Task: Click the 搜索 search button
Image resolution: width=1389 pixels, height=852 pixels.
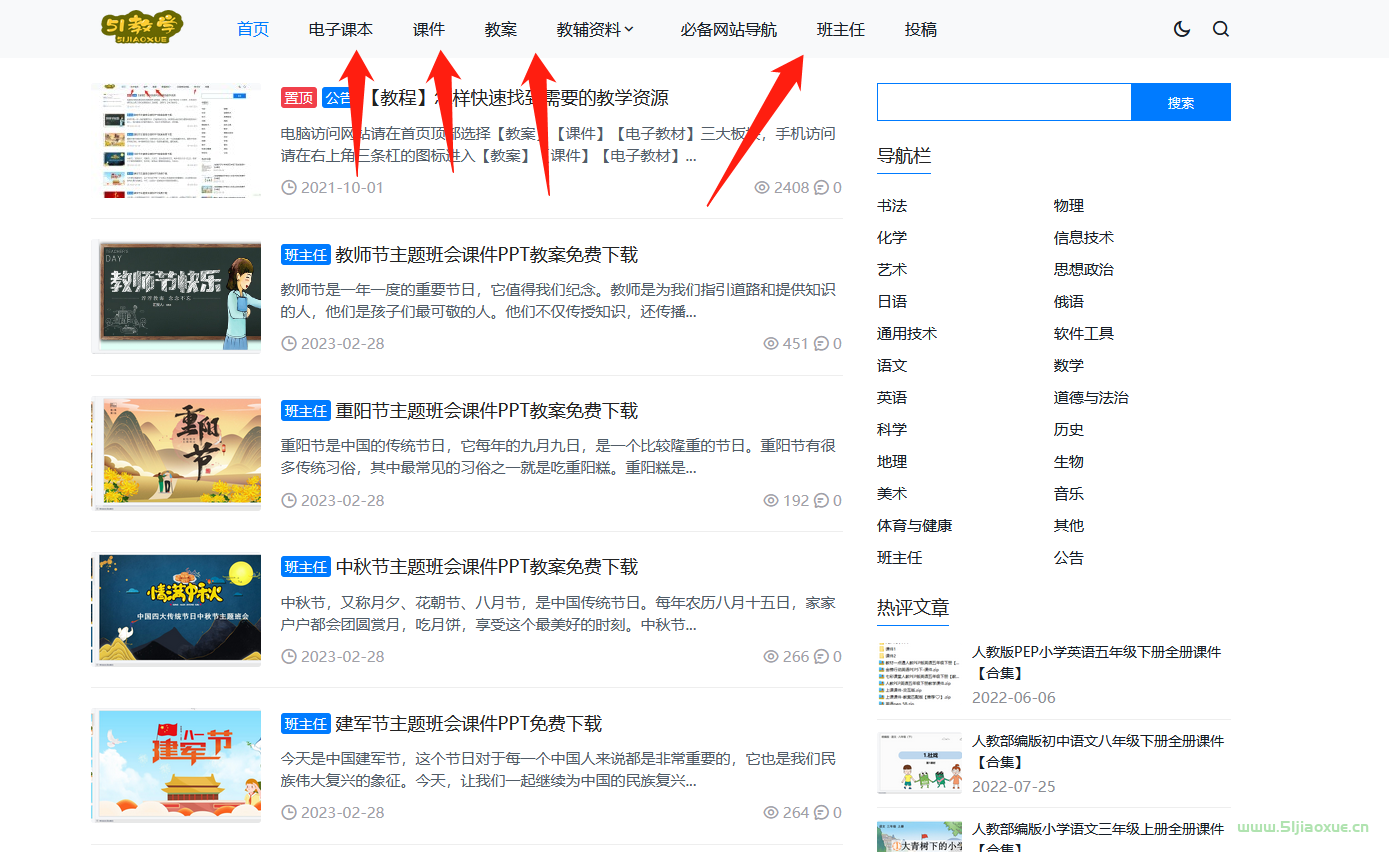Action: tap(1181, 101)
